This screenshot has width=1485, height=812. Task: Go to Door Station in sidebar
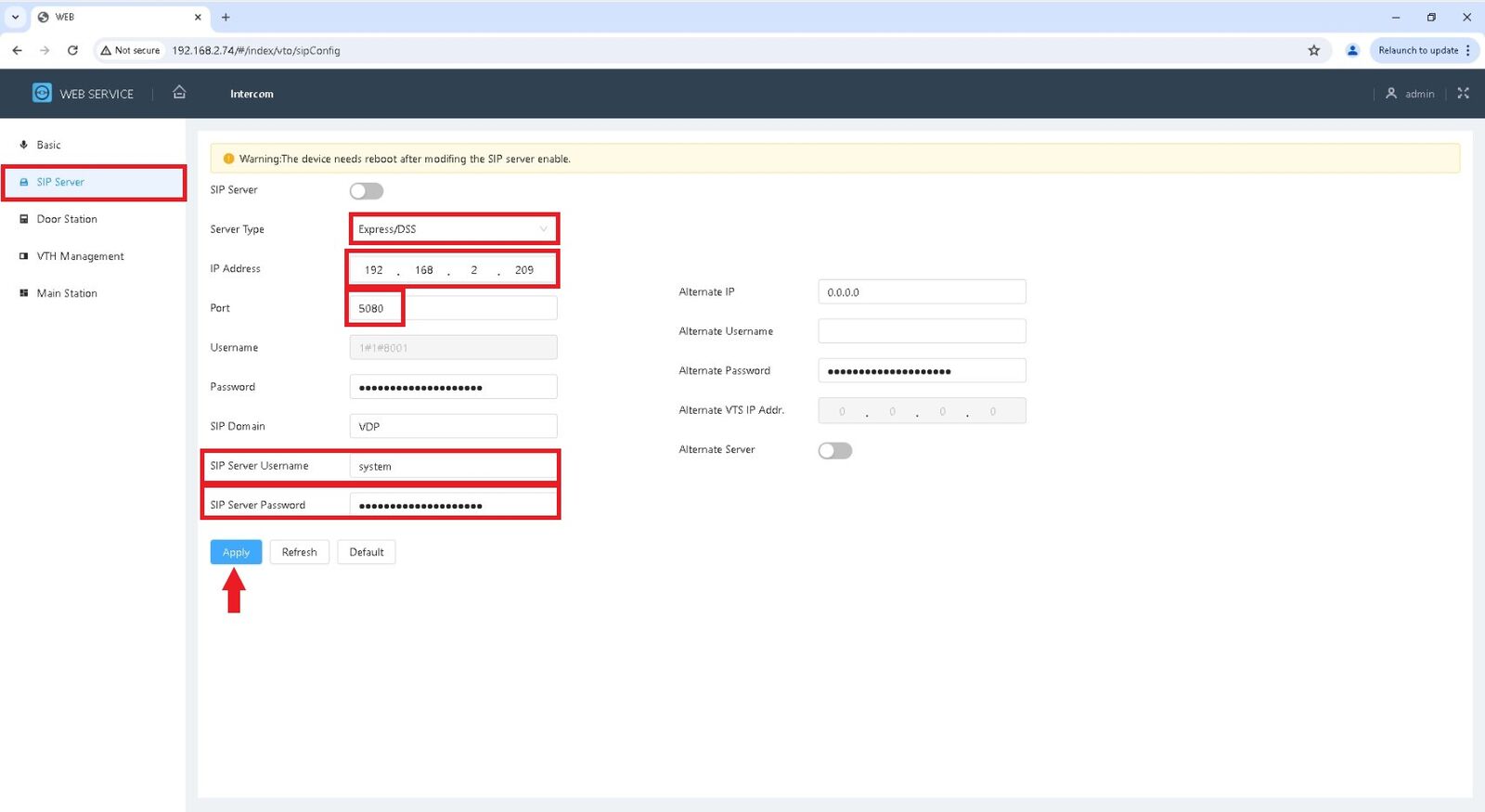[67, 219]
